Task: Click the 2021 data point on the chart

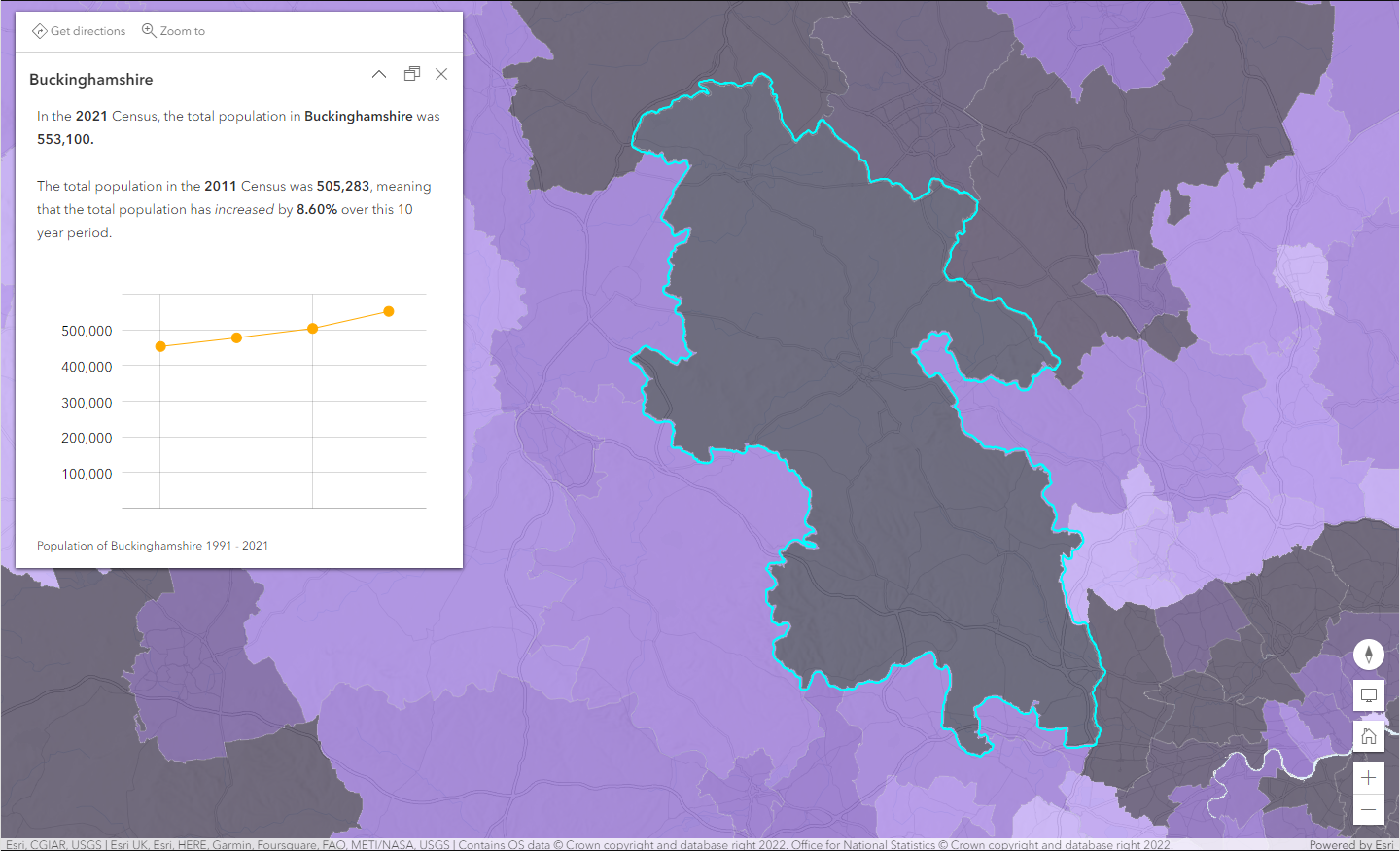Action: coord(388,311)
